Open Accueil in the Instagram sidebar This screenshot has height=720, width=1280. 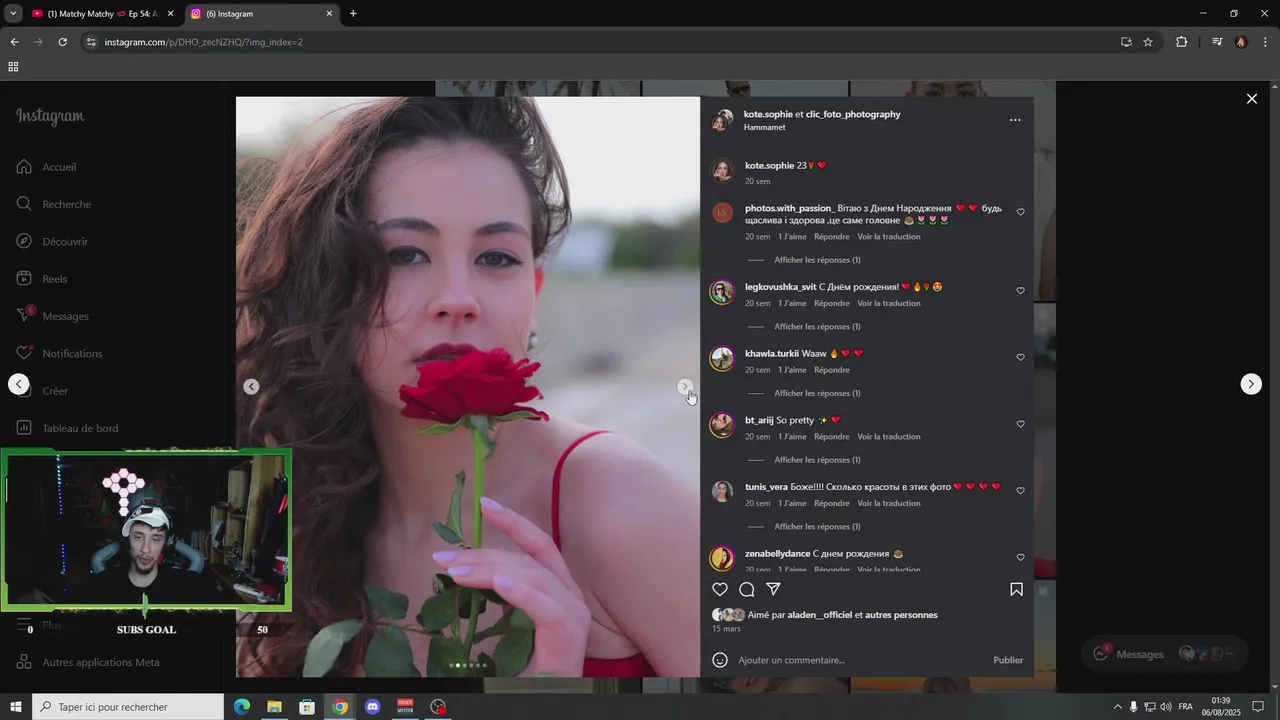click(x=47, y=167)
